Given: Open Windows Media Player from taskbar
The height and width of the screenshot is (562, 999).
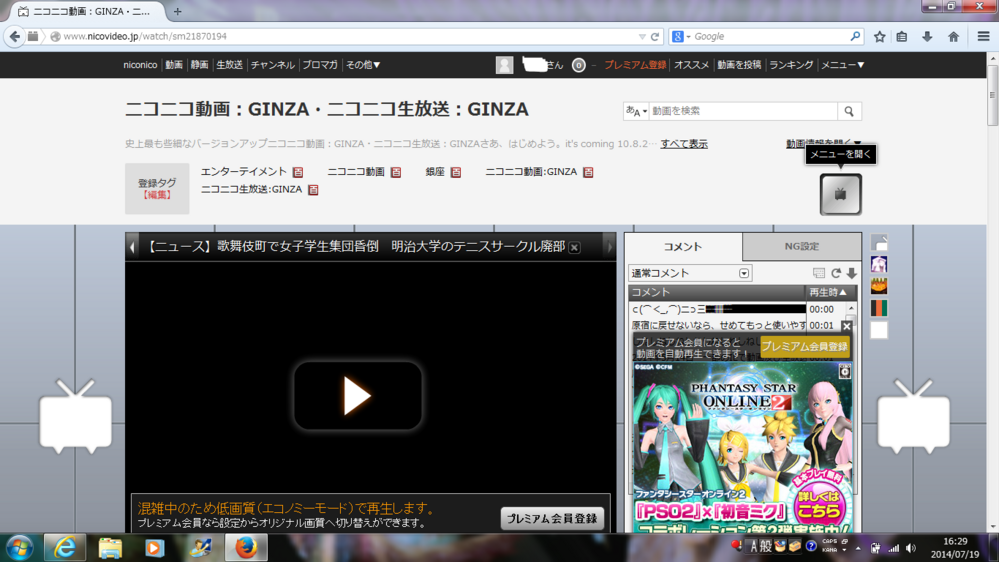Looking at the screenshot, I should click(154, 547).
